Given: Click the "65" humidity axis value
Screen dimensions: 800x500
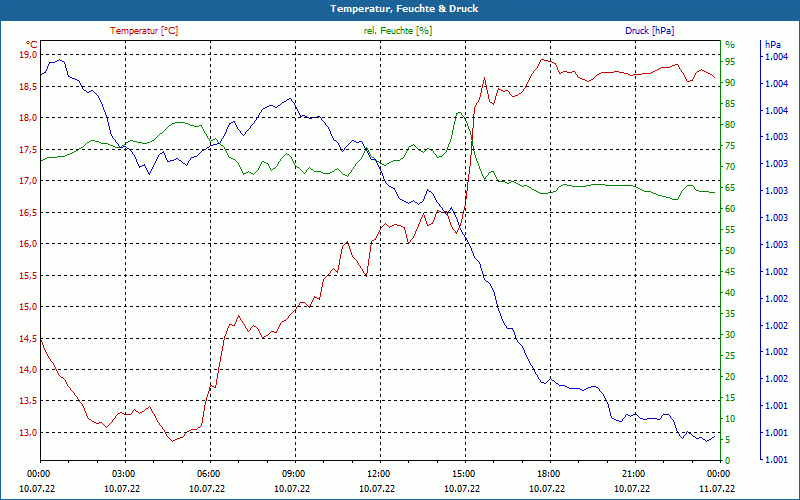Looking at the screenshot, I should (x=730, y=188).
